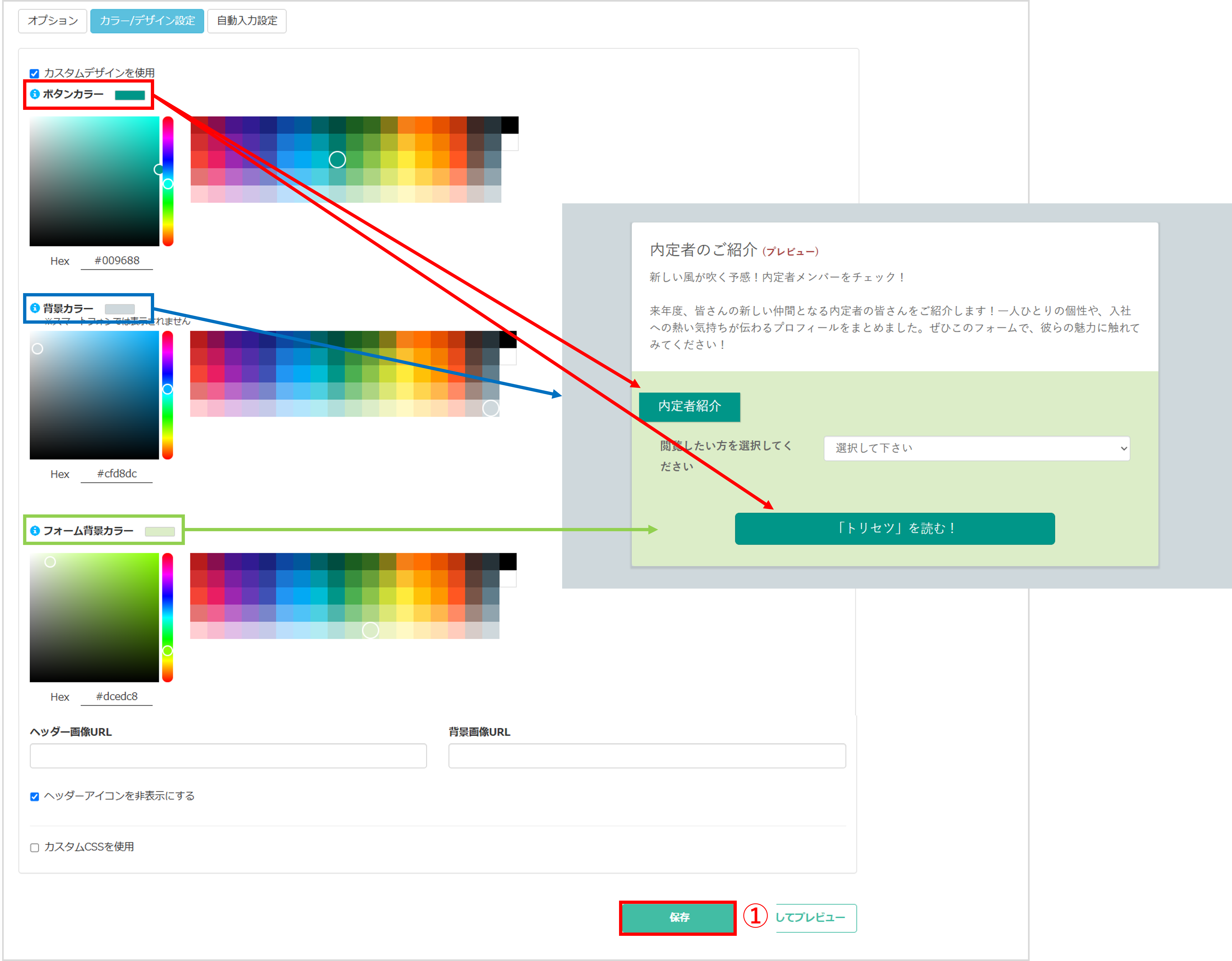Viewport: 1232px width, 961px height.
Task: Click the info icon beside ボタンカラー
Action: (x=35, y=94)
